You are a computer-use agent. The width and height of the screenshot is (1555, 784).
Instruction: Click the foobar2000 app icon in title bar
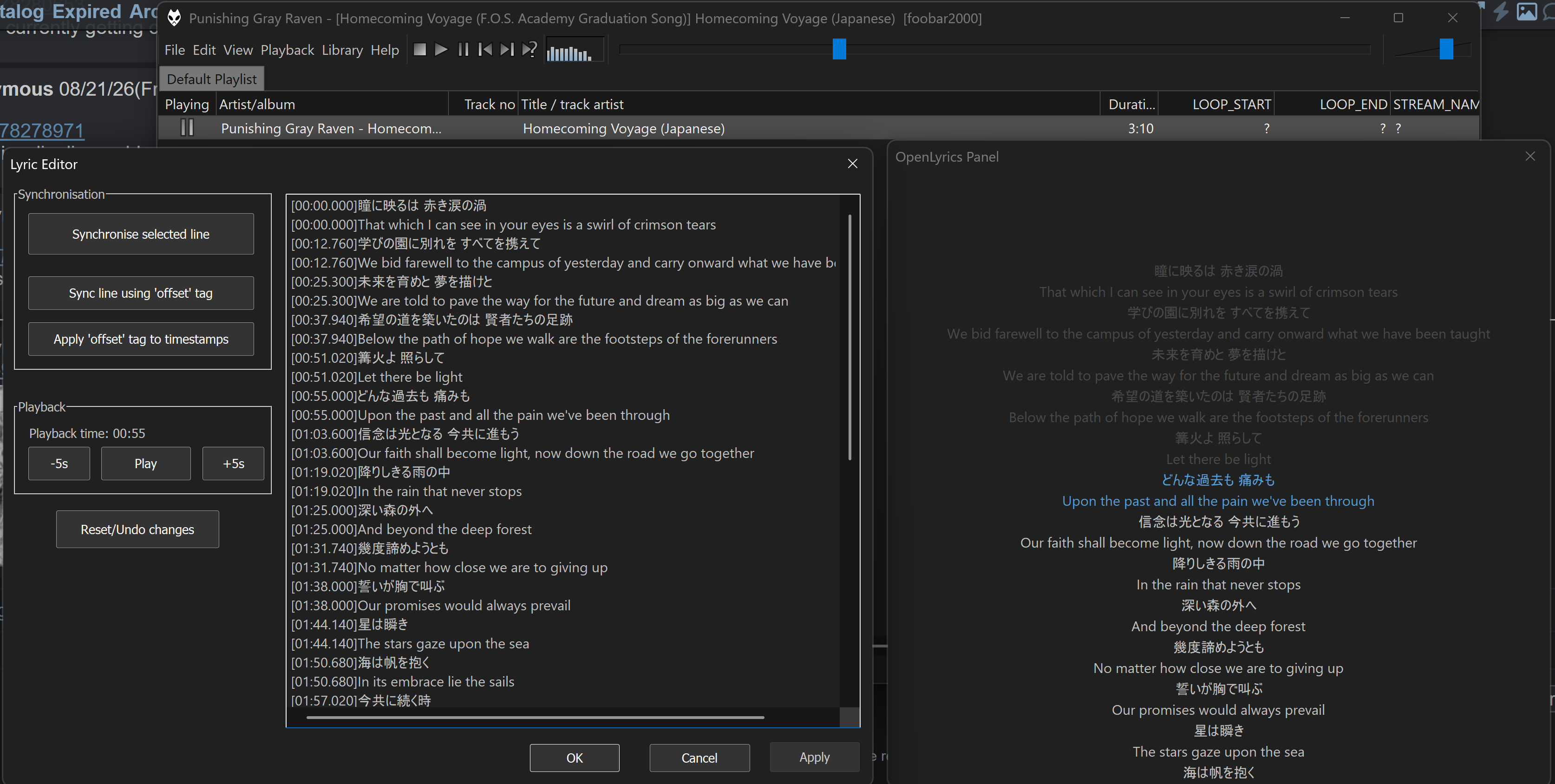point(174,18)
